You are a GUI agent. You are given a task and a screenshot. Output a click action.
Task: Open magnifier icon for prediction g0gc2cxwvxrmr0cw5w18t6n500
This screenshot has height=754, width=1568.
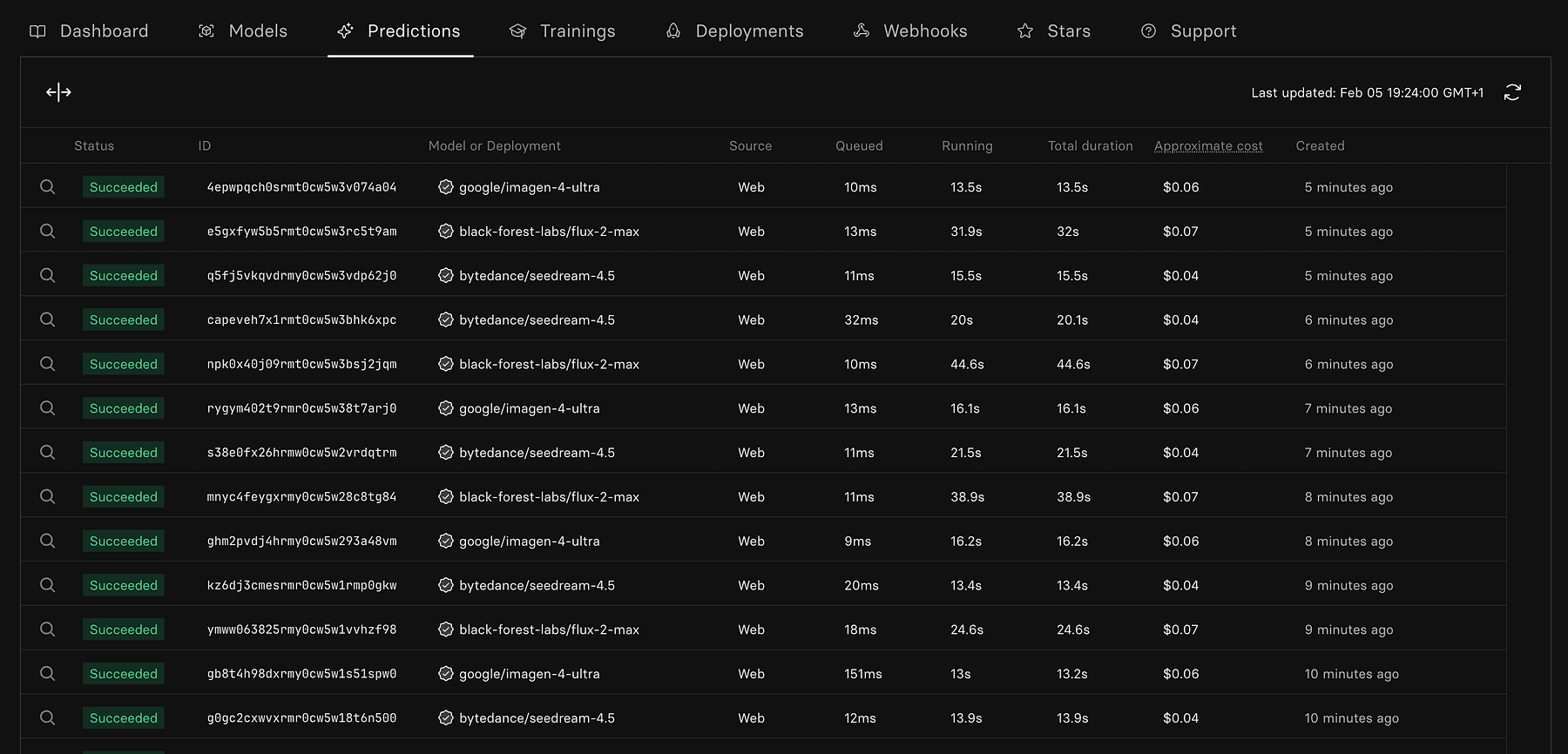point(48,717)
